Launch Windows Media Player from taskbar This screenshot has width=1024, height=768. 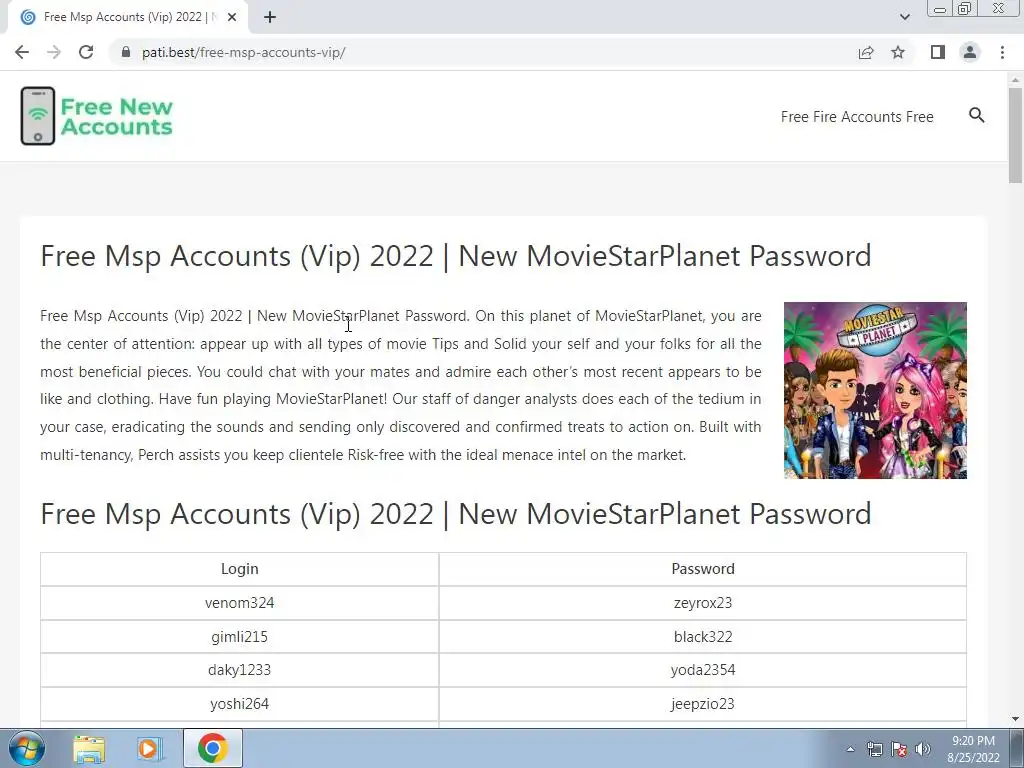[x=150, y=749]
